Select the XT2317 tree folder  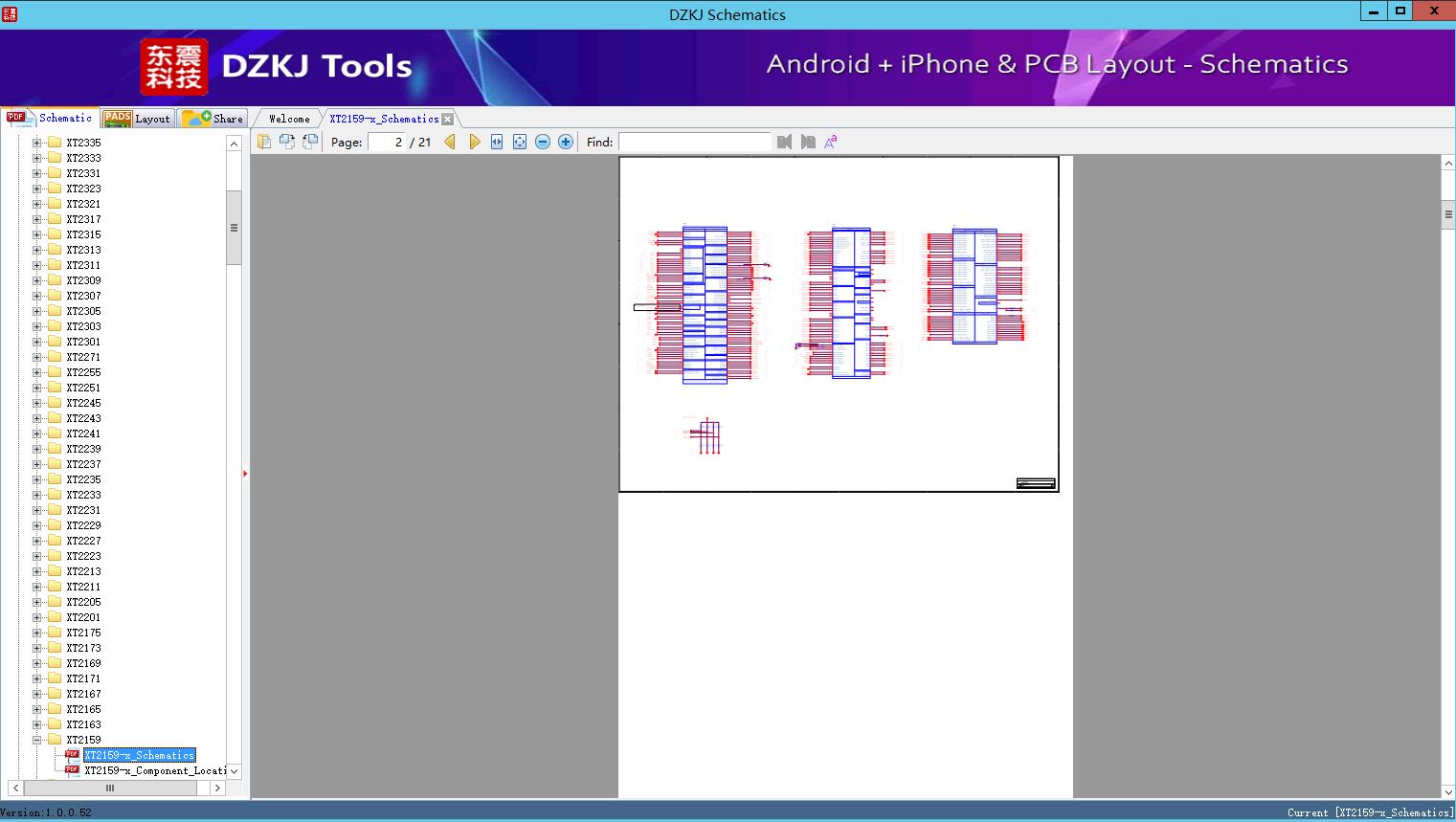[83, 219]
